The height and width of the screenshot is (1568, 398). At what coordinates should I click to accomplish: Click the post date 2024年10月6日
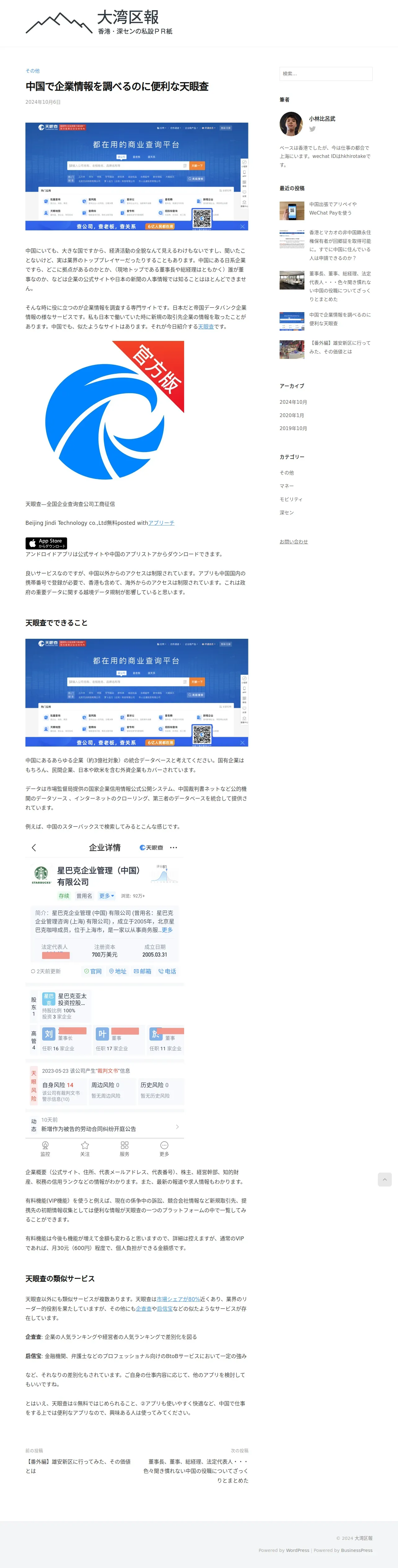tap(43, 102)
